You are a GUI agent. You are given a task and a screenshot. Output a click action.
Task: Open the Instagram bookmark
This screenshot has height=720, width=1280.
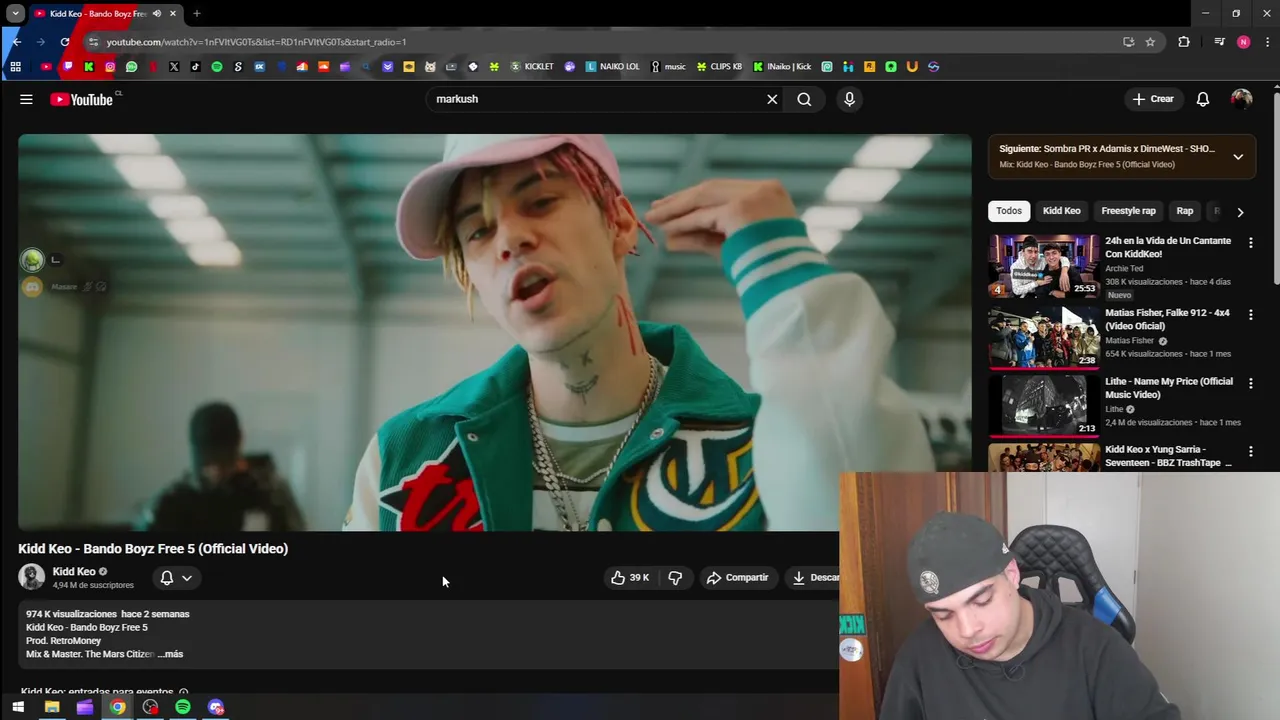coord(110,67)
